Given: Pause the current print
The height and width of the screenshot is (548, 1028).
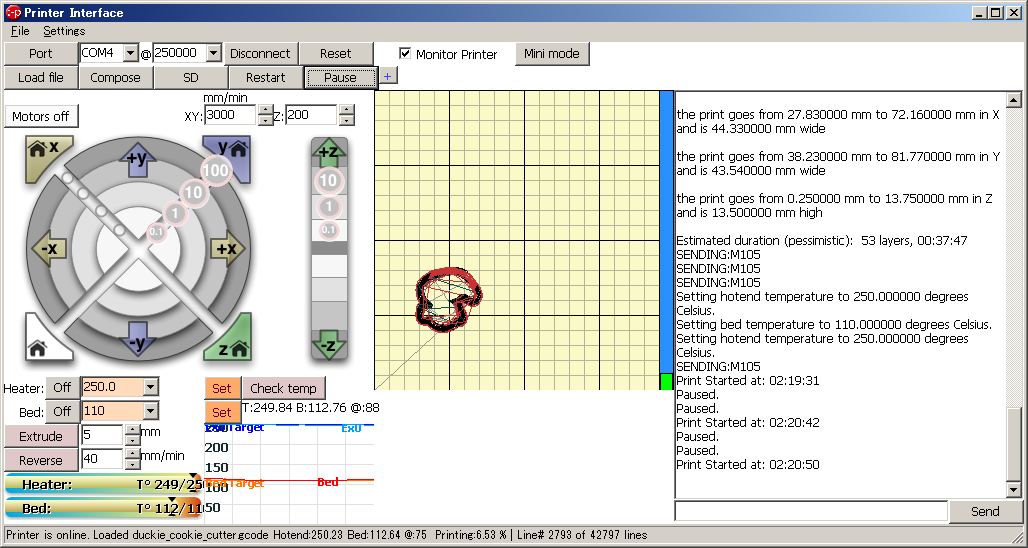Looking at the screenshot, I should pyautogui.click(x=340, y=77).
